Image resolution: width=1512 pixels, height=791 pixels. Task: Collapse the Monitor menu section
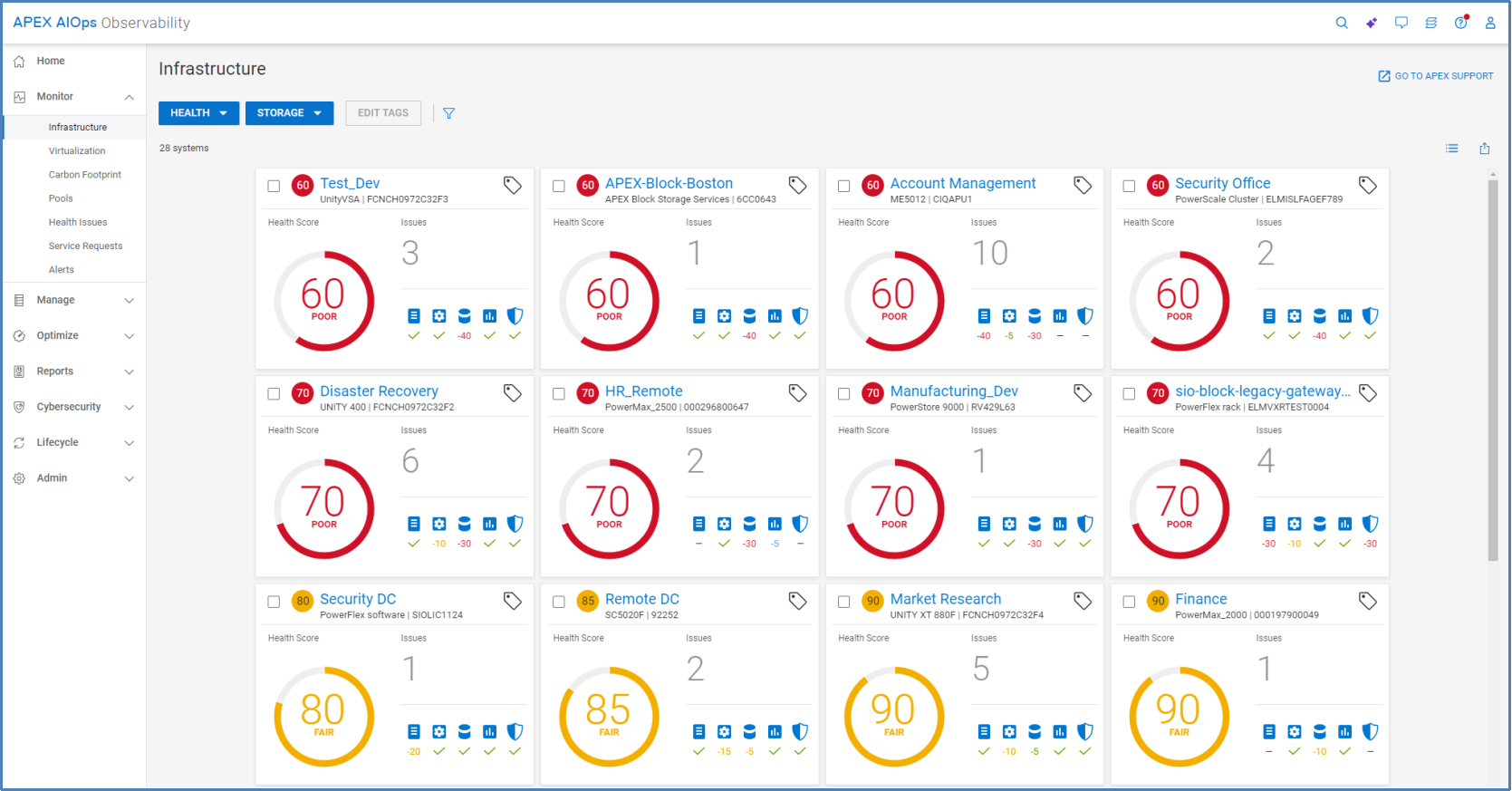point(130,97)
